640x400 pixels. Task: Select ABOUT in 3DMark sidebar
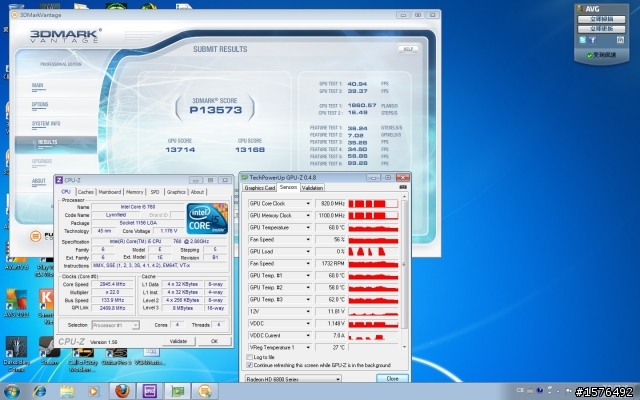[x=39, y=181]
